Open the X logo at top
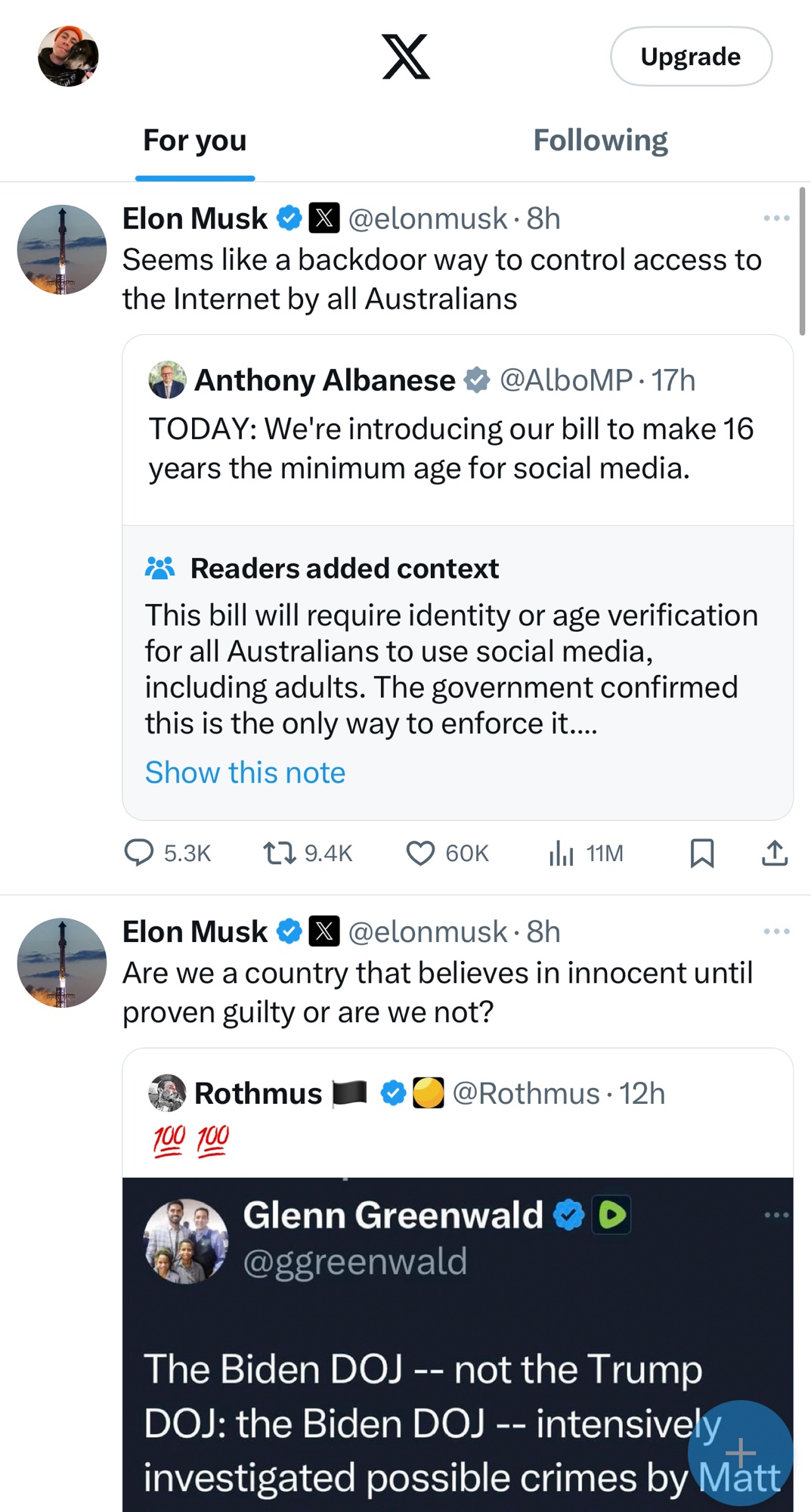This screenshot has width=811, height=1512. 406,57
